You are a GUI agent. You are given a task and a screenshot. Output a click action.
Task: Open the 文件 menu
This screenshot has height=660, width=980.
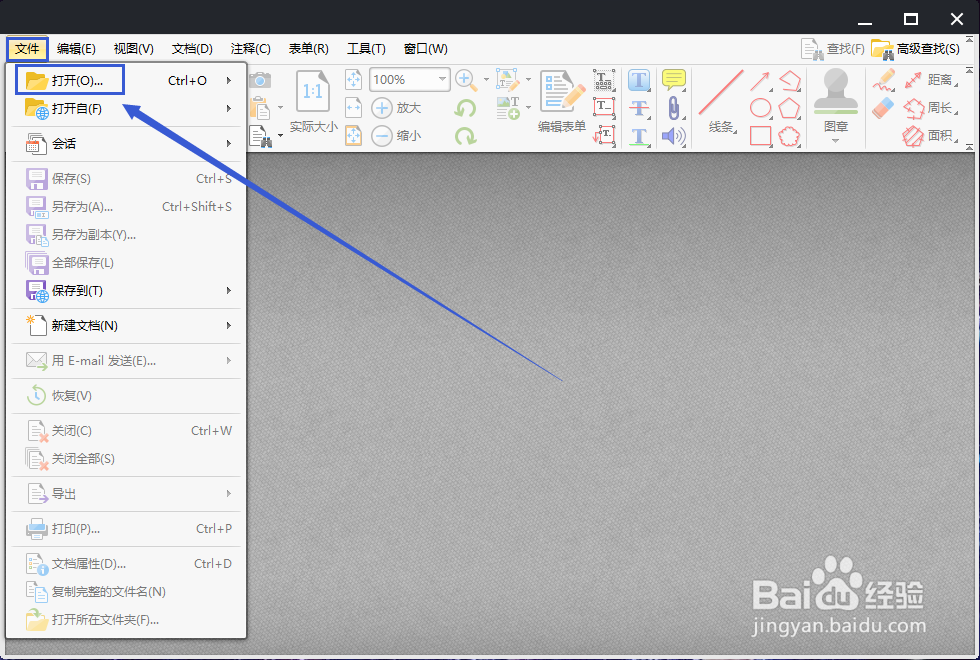[x=27, y=49]
